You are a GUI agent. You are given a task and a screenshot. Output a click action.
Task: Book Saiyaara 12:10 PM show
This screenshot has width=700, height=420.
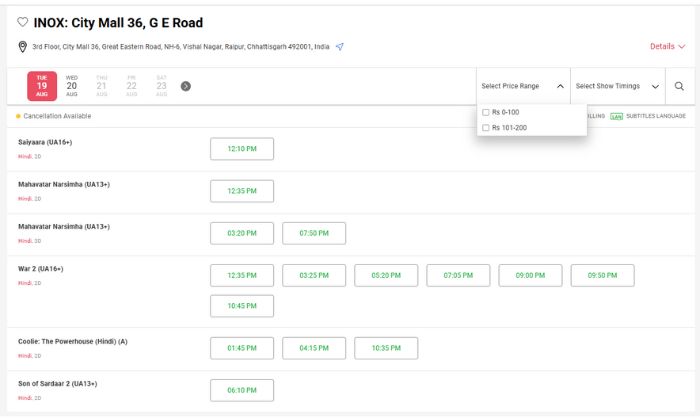coord(242,149)
